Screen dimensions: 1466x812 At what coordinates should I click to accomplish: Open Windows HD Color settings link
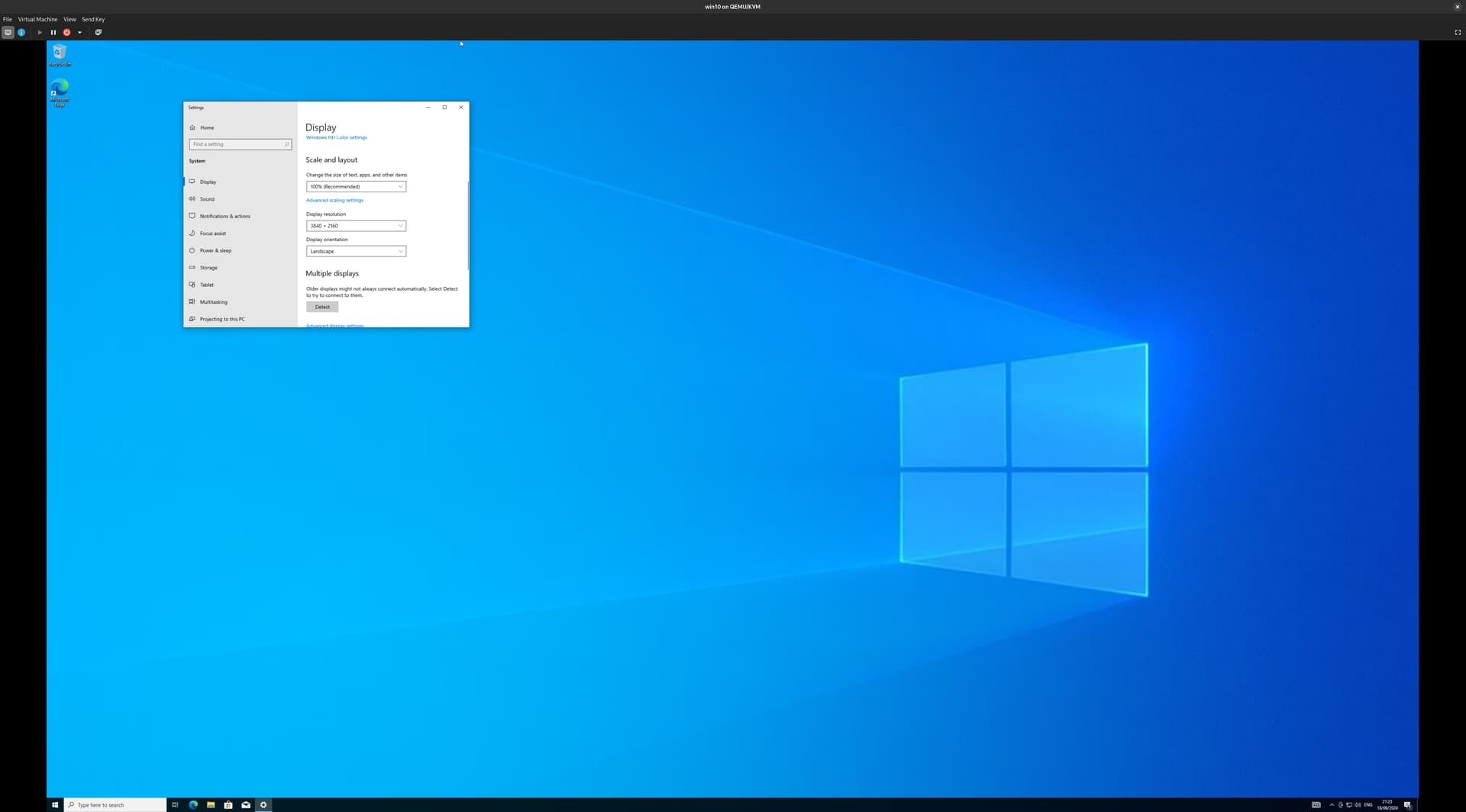(336, 137)
